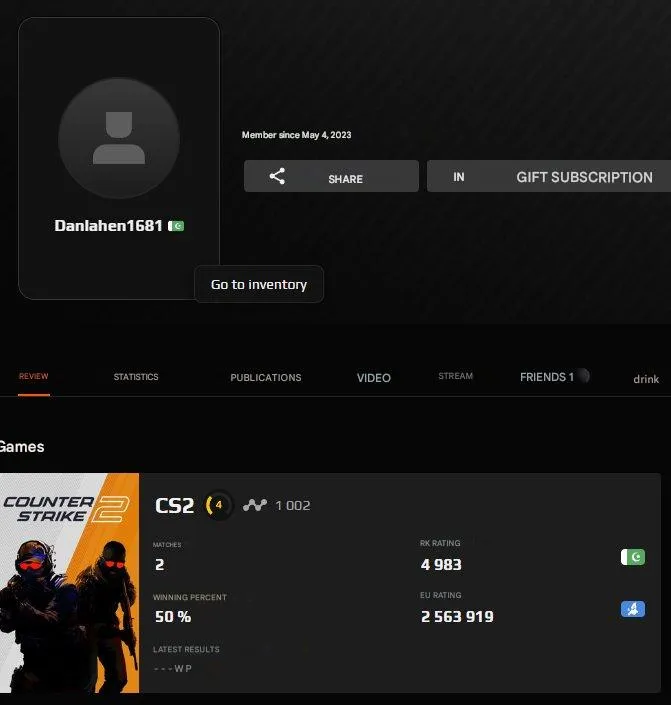Screen dimensions: 671x705
Task: Switch to the Review tab
Action: click(x=34, y=376)
